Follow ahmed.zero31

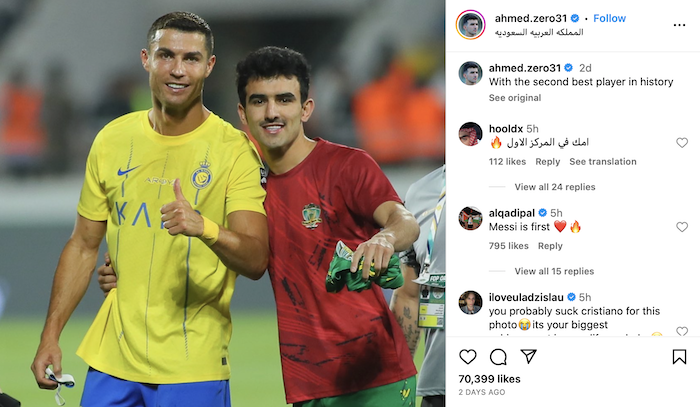click(x=609, y=18)
